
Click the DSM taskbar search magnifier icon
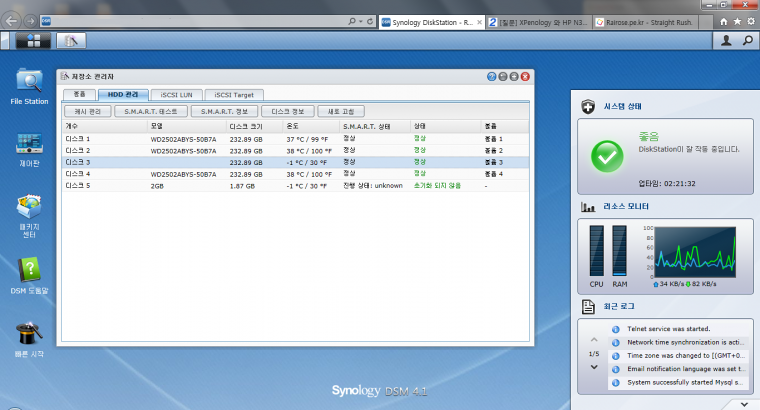click(748, 41)
